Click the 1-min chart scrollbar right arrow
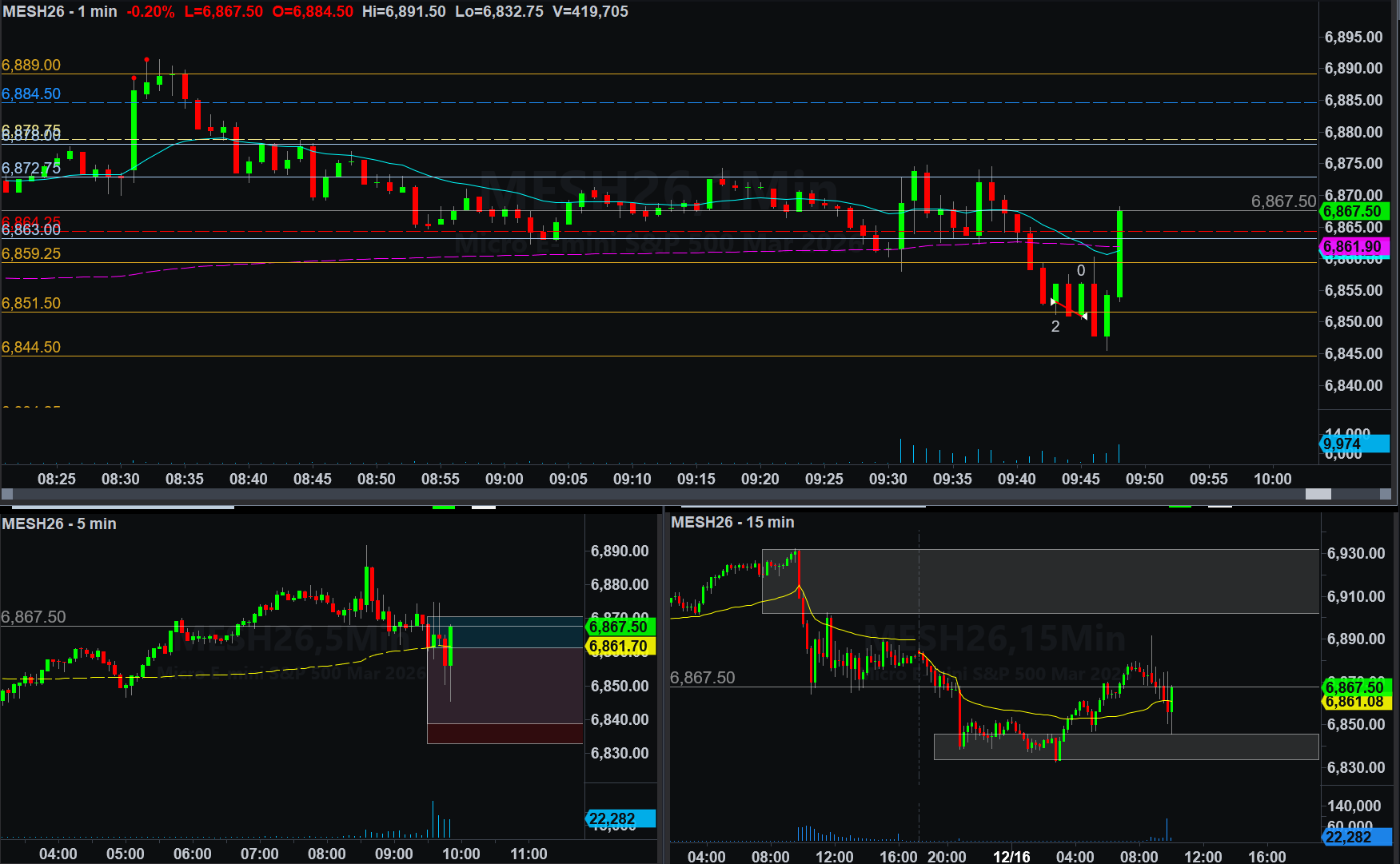The height and width of the screenshot is (864, 1400). coord(1386,494)
